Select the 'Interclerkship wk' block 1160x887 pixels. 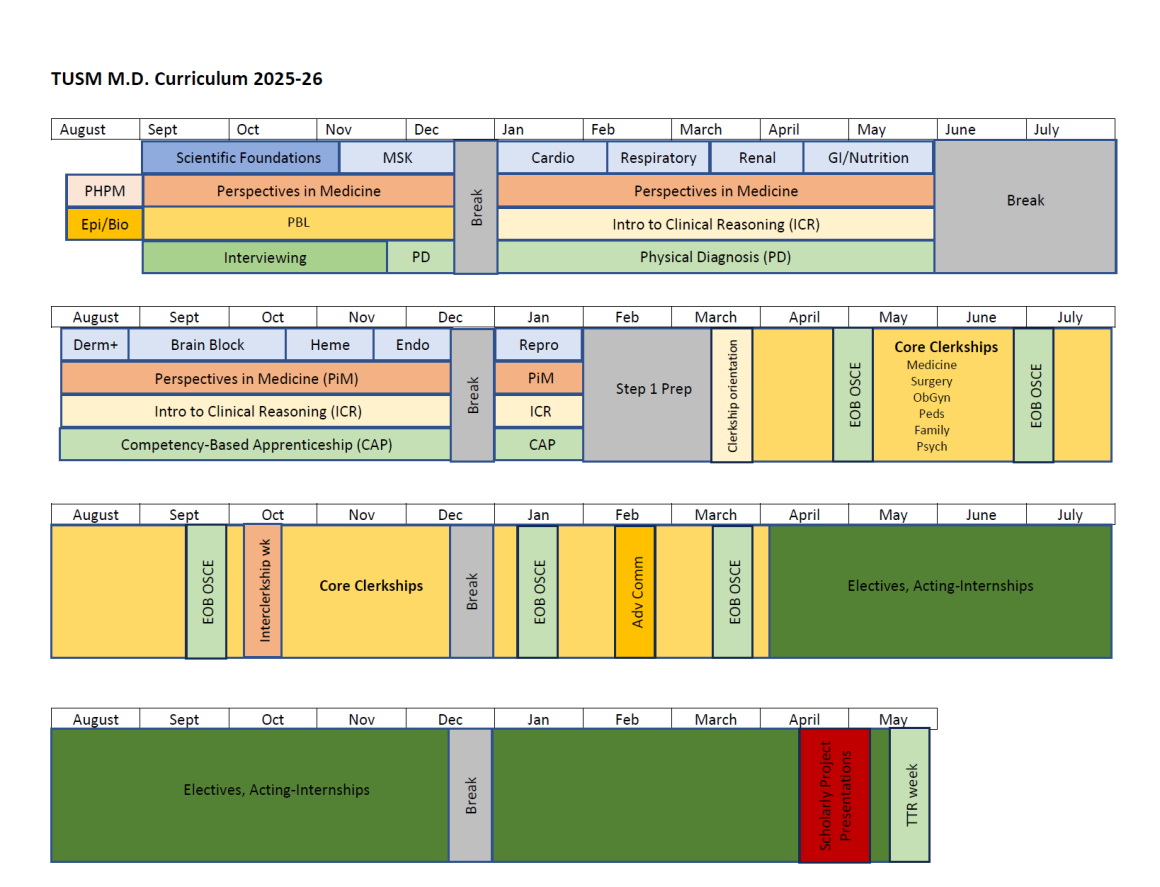[x=263, y=591]
